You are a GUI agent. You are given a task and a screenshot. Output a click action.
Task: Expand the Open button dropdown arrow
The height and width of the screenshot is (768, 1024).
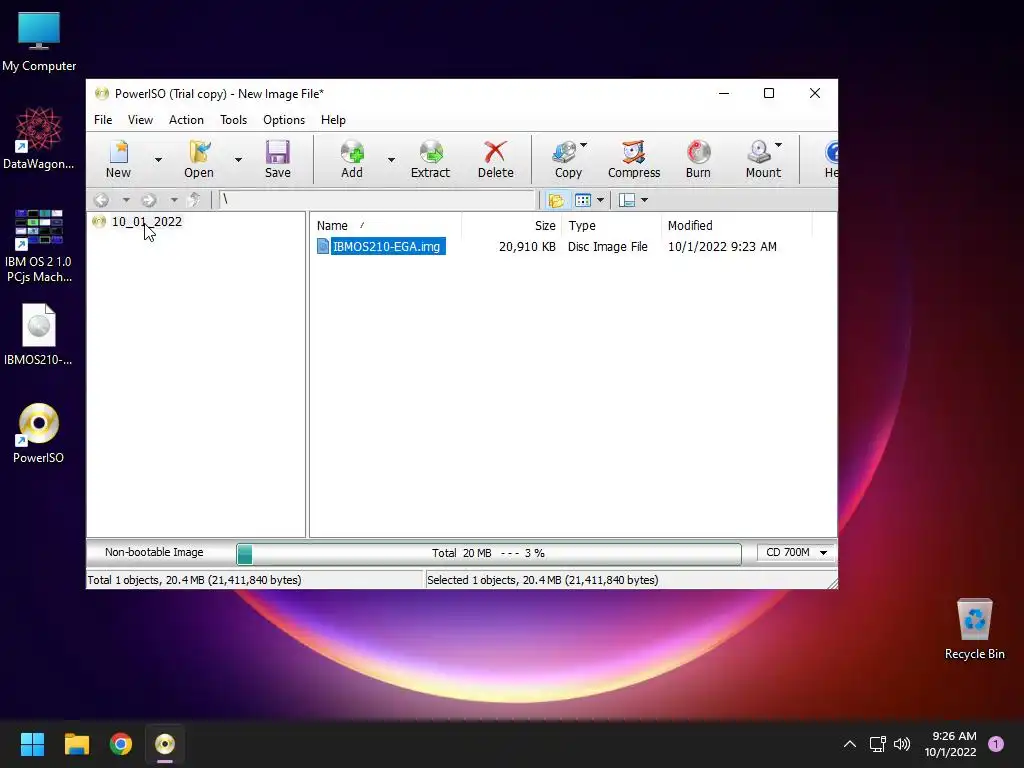[x=238, y=159]
